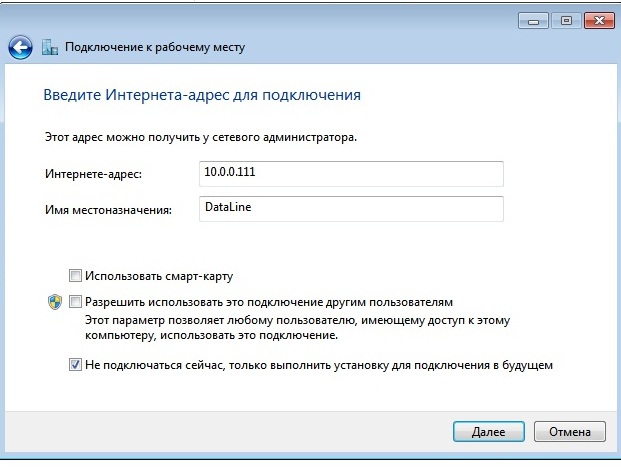Viewport: 621px width, 472px height.
Task: Click the blue back arrow button
Action: (x=20, y=47)
